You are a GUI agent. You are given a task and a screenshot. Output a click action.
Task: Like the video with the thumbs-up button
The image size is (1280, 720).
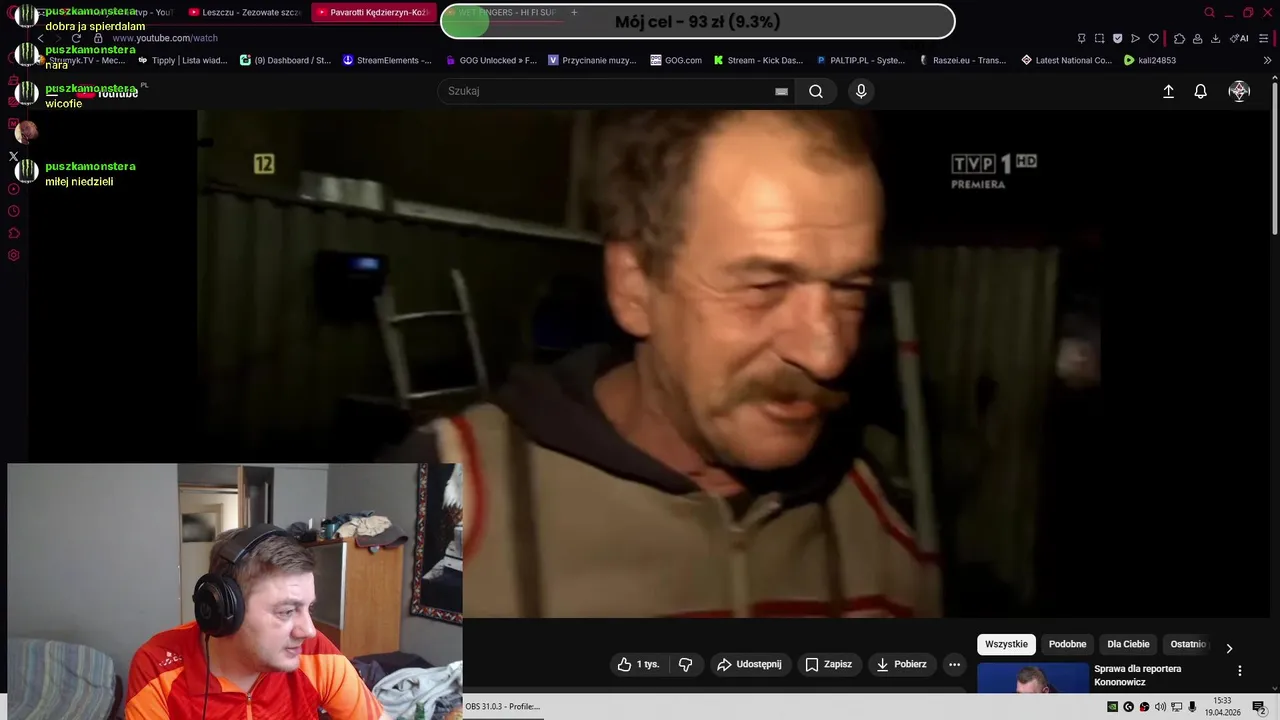[639, 664]
